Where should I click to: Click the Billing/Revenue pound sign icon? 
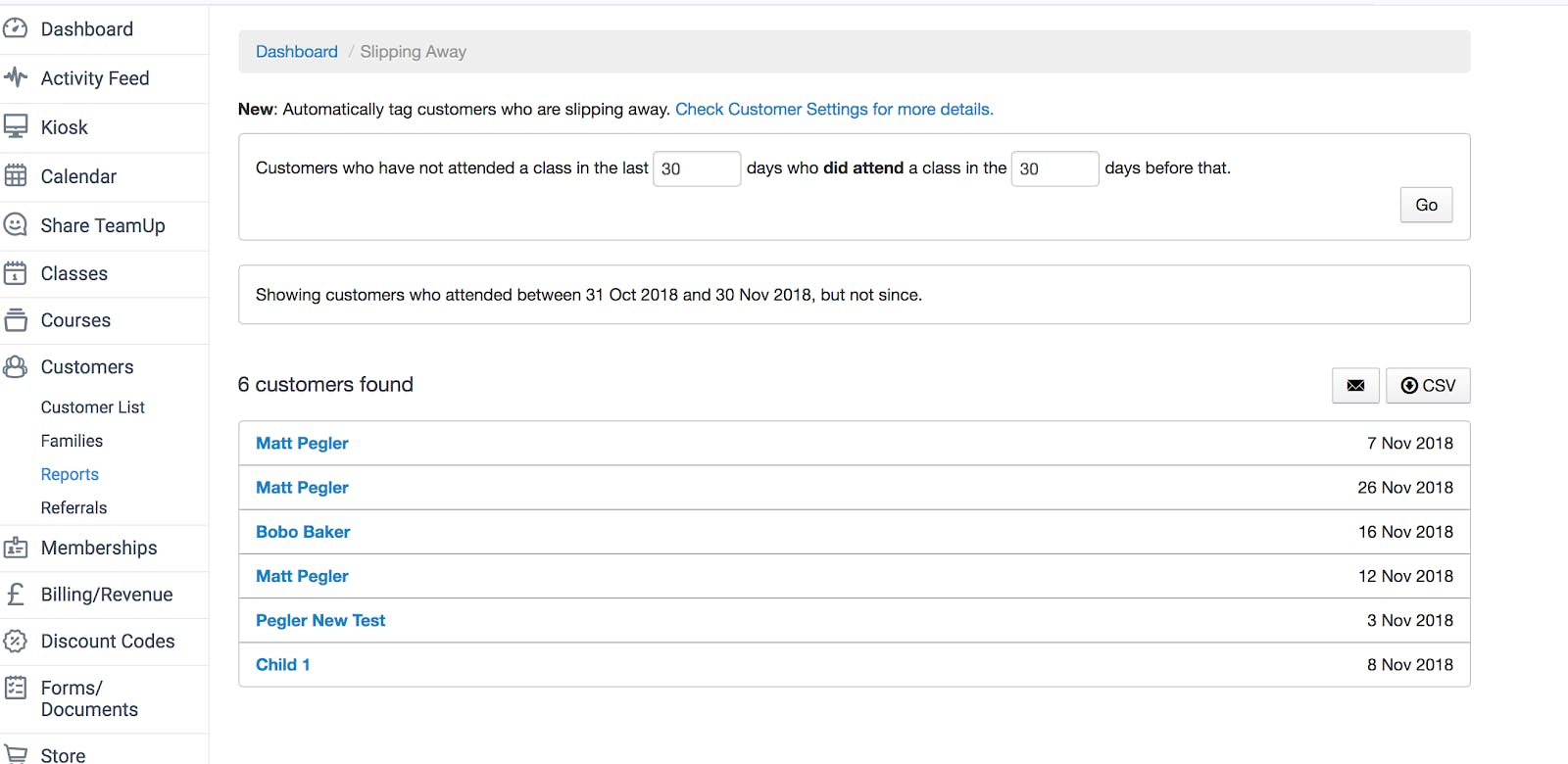[16, 595]
